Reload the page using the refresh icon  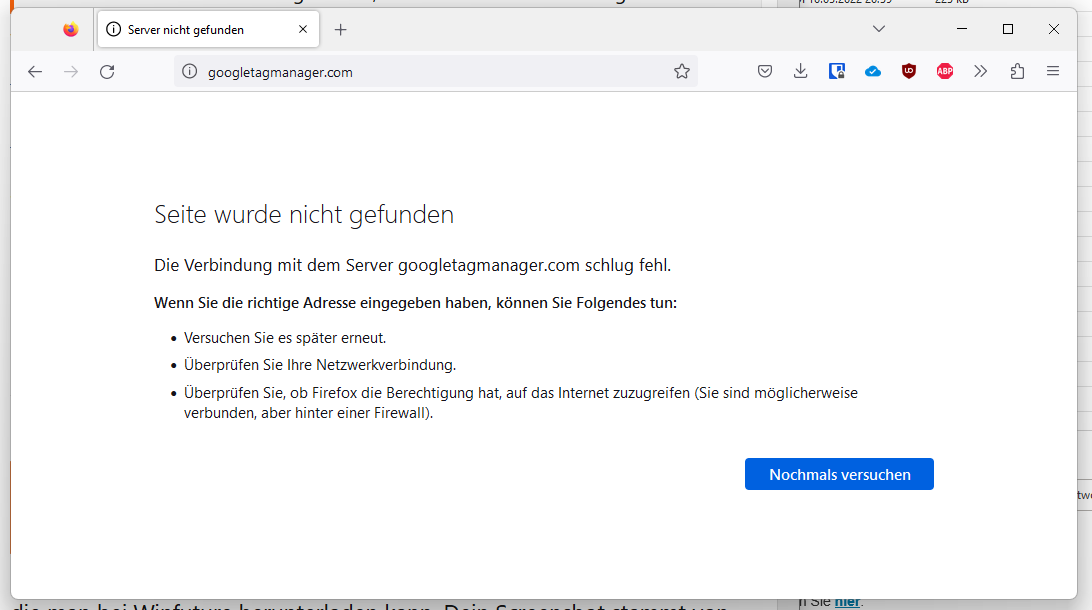coord(107,72)
